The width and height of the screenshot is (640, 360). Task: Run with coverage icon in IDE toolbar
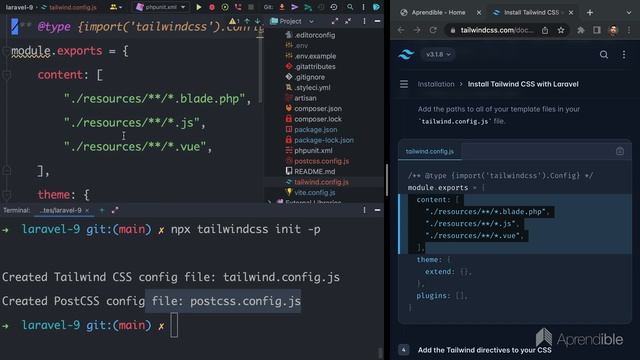tap(225, 7)
